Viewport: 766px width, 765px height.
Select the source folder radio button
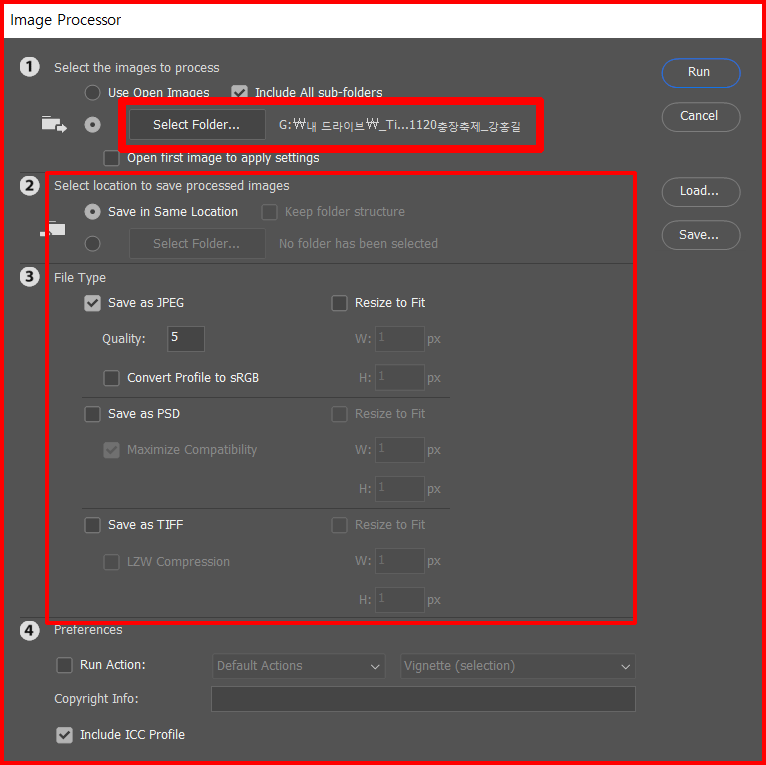click(x=92, y=125)
